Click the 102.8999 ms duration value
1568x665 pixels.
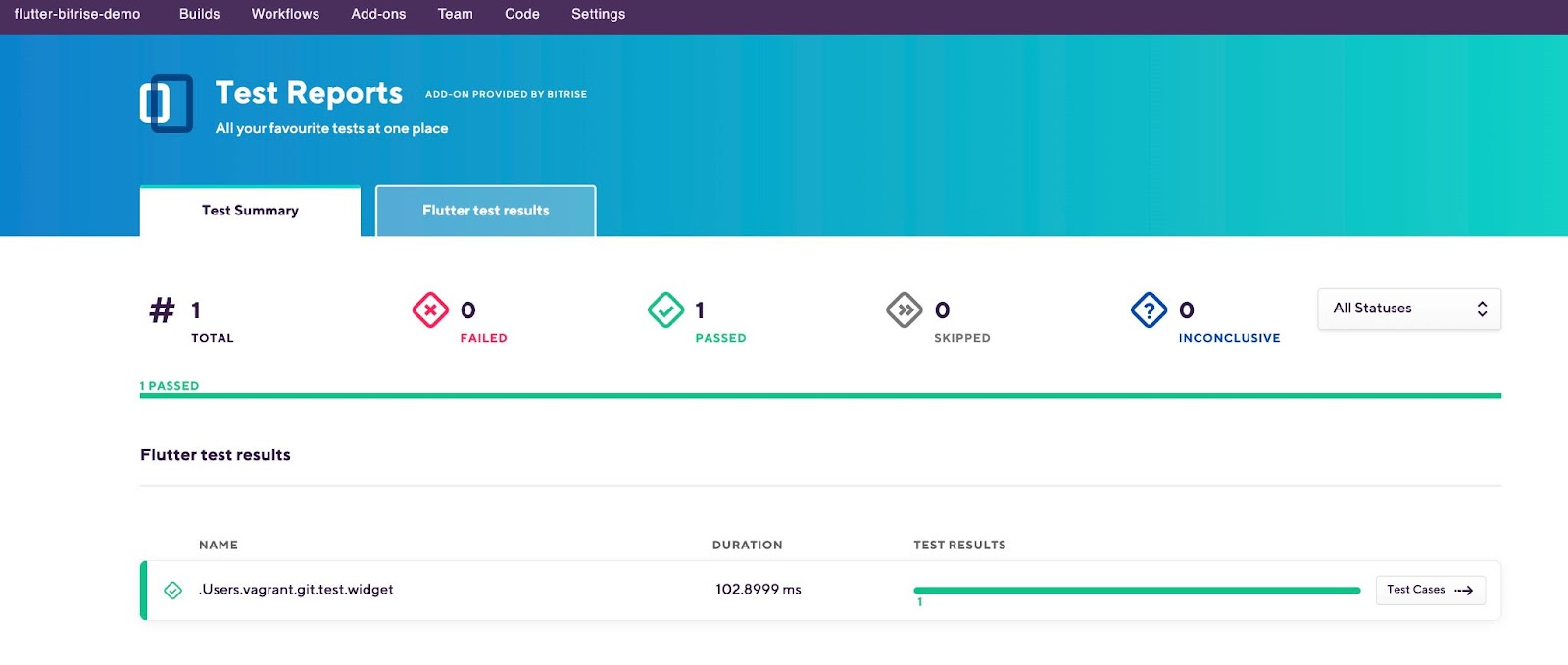(759, 590)
